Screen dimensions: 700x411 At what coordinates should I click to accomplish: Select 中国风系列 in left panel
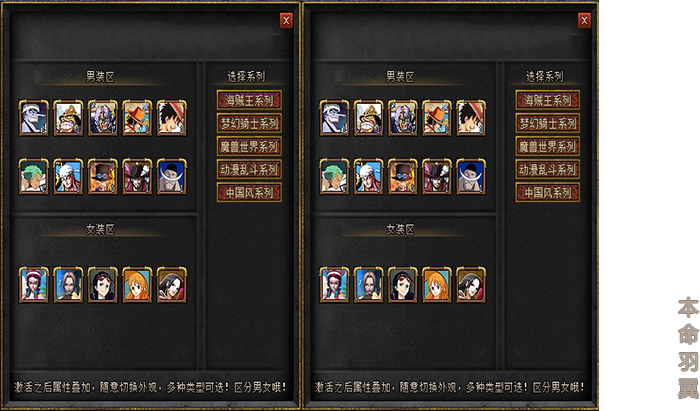(x=249, y=193)
